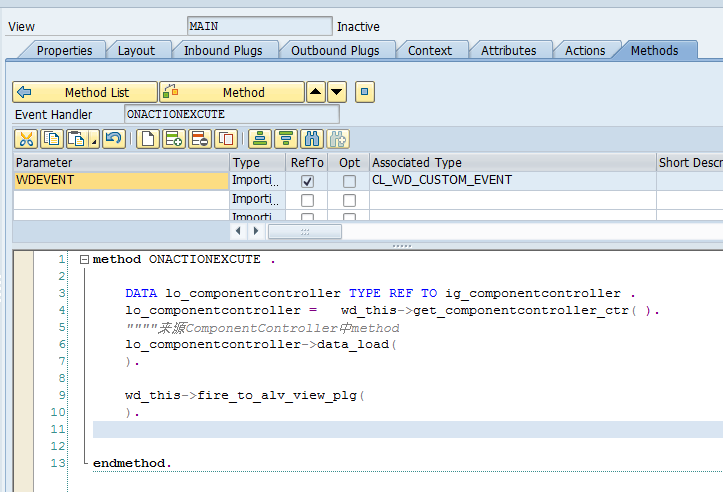The width and height of the screenshot is (723, 492).
Task: Open Type dropdown in WDEVENT row
Action: click(257, 180)
